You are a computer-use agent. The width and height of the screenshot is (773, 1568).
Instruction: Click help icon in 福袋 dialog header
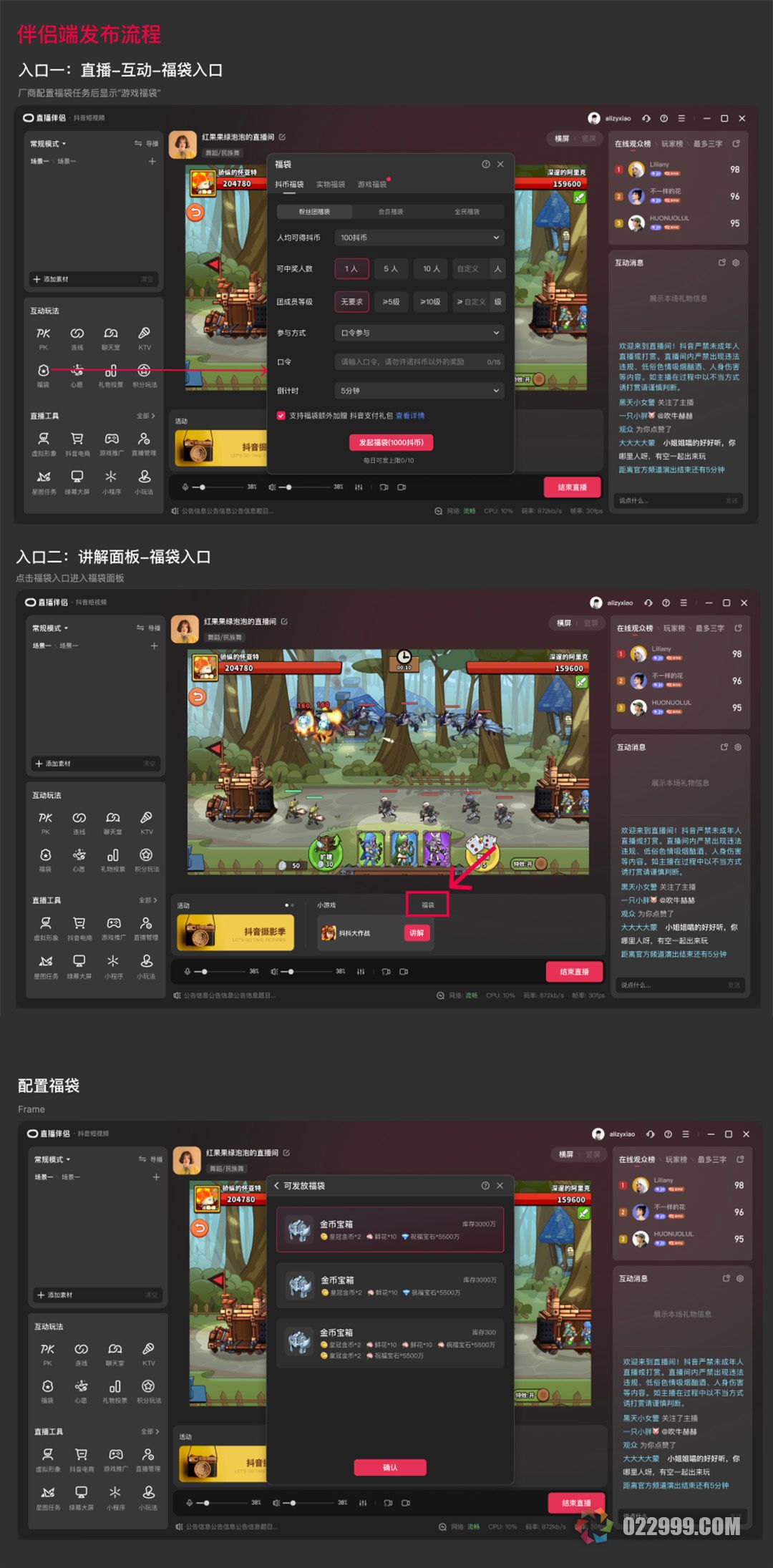point(486,165)
